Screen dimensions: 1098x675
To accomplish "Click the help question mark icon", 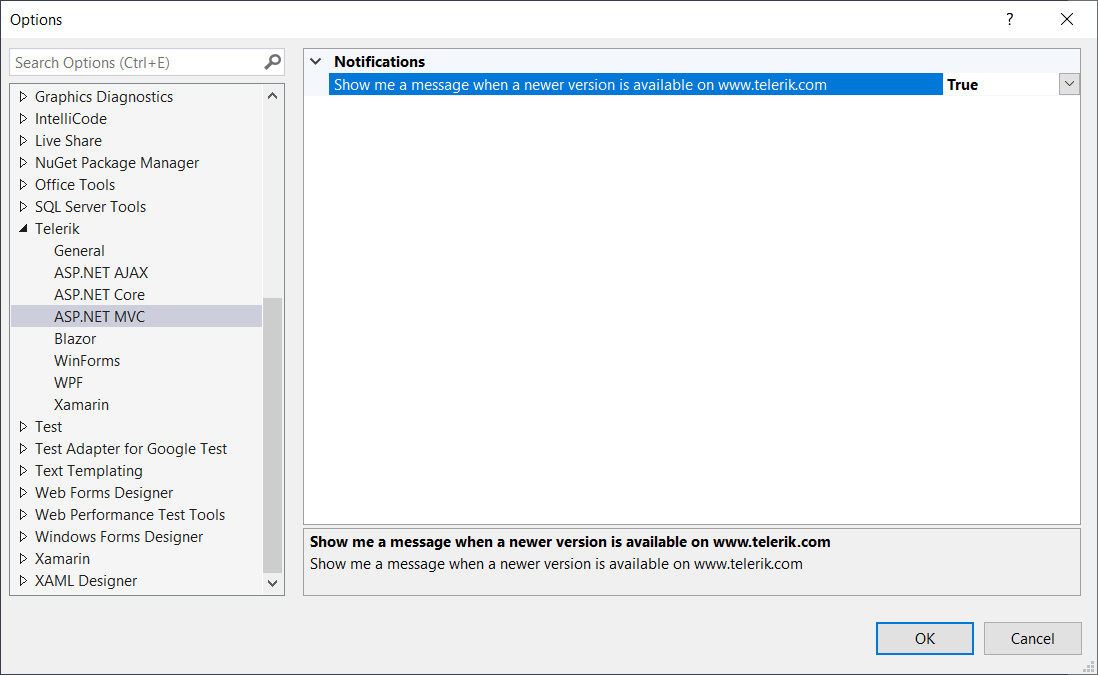I will point(1009,19).
